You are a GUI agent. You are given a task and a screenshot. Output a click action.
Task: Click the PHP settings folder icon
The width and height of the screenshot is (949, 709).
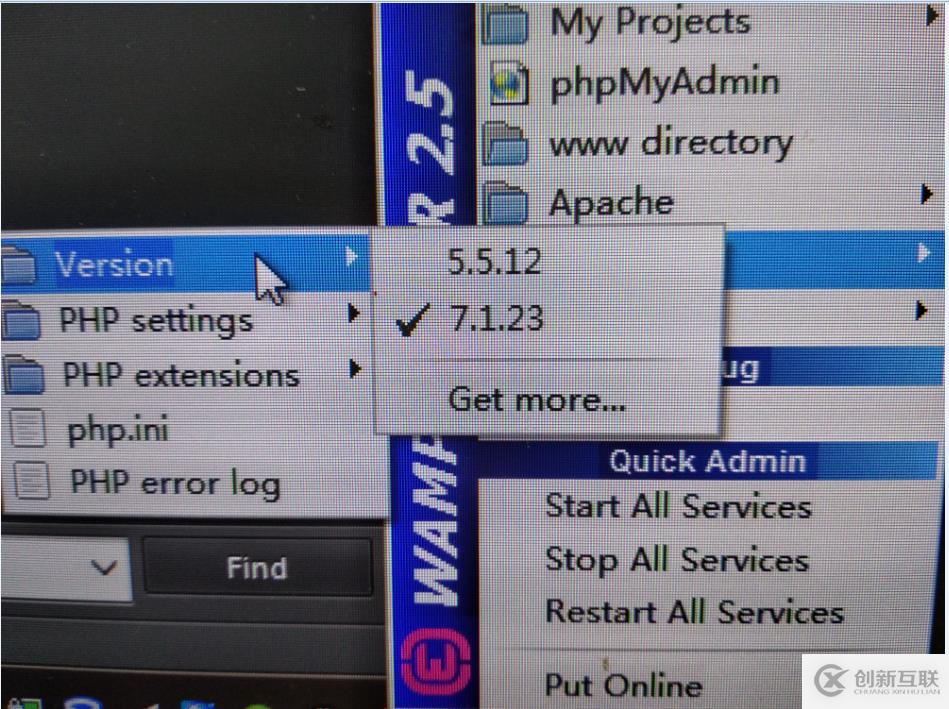[22, 320]
